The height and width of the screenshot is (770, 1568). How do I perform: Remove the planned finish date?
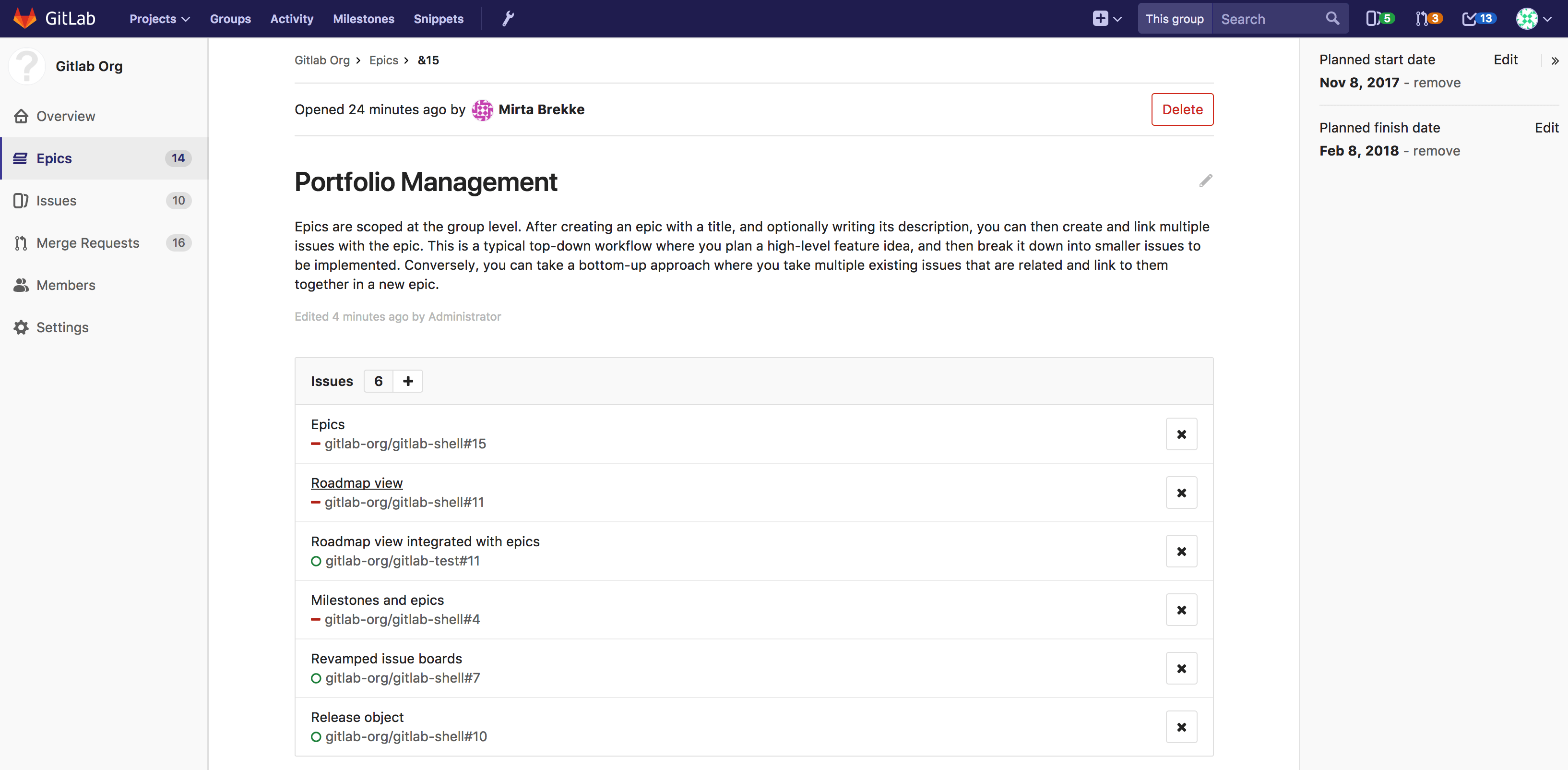[x=1436, y=151]
